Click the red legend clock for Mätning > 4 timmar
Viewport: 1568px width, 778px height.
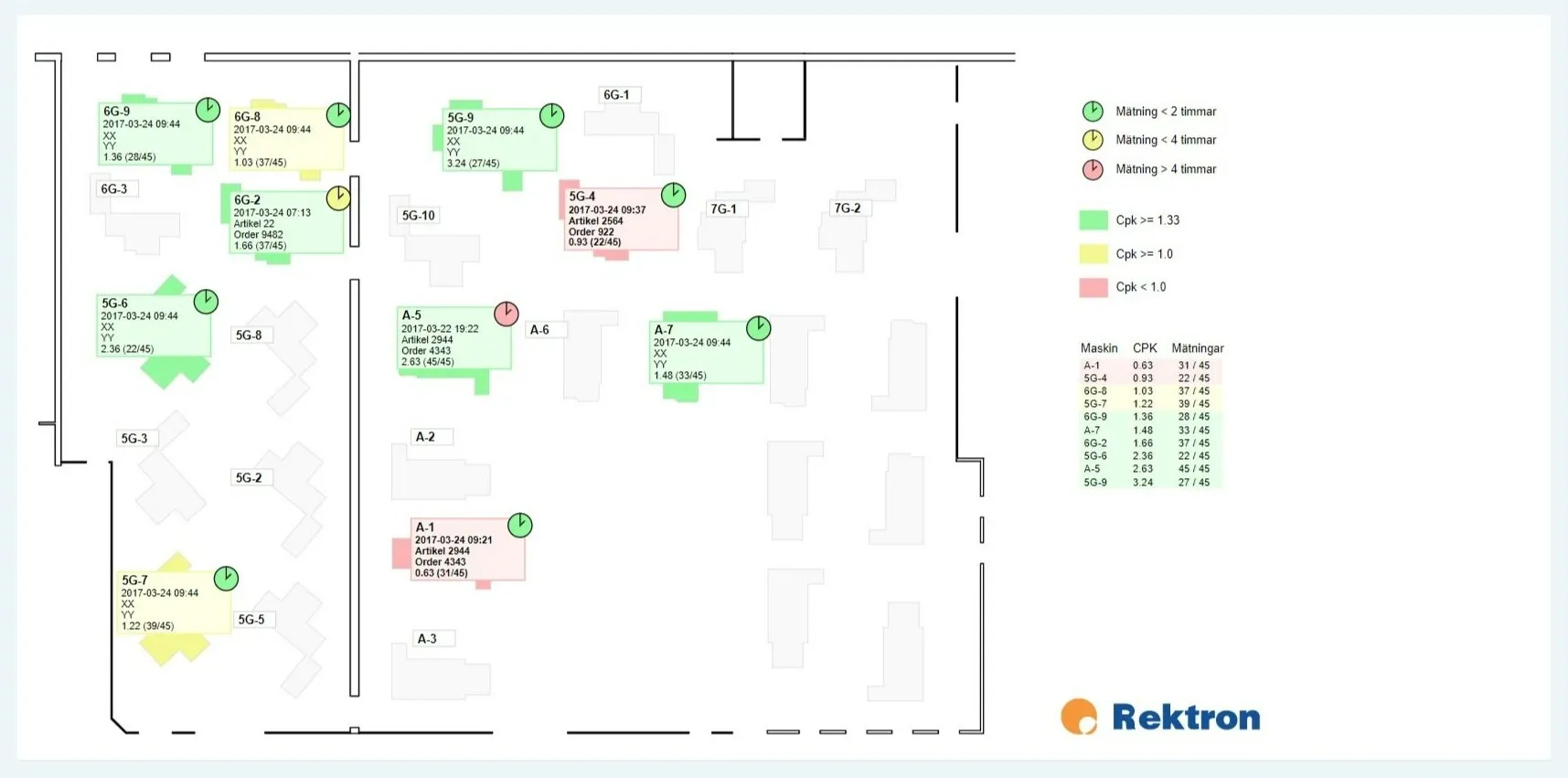1093,169
